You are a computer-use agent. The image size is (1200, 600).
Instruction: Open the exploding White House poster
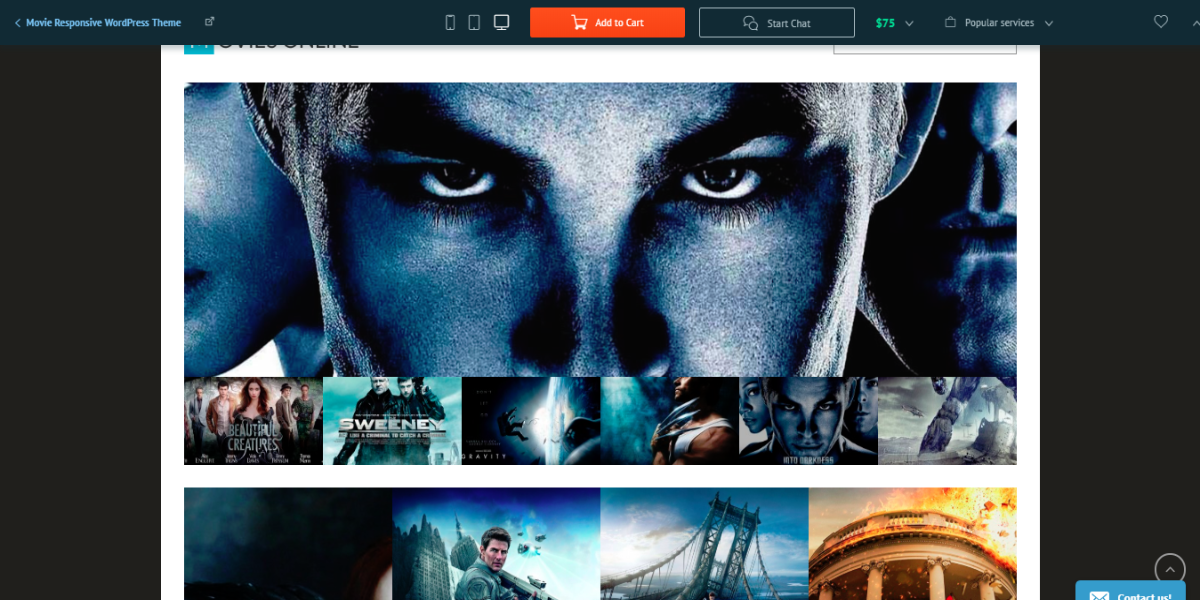pyautogui.click(x=913, y=543)
